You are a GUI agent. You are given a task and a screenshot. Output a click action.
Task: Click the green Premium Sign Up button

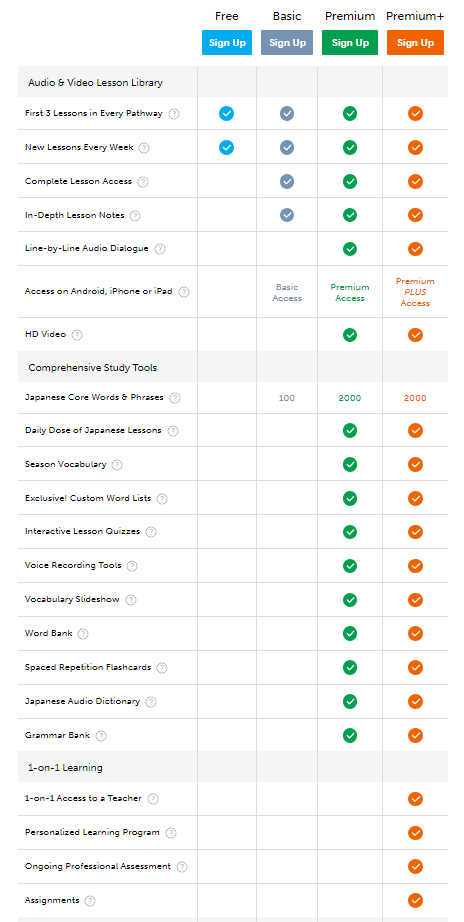(x=350, y=43)
